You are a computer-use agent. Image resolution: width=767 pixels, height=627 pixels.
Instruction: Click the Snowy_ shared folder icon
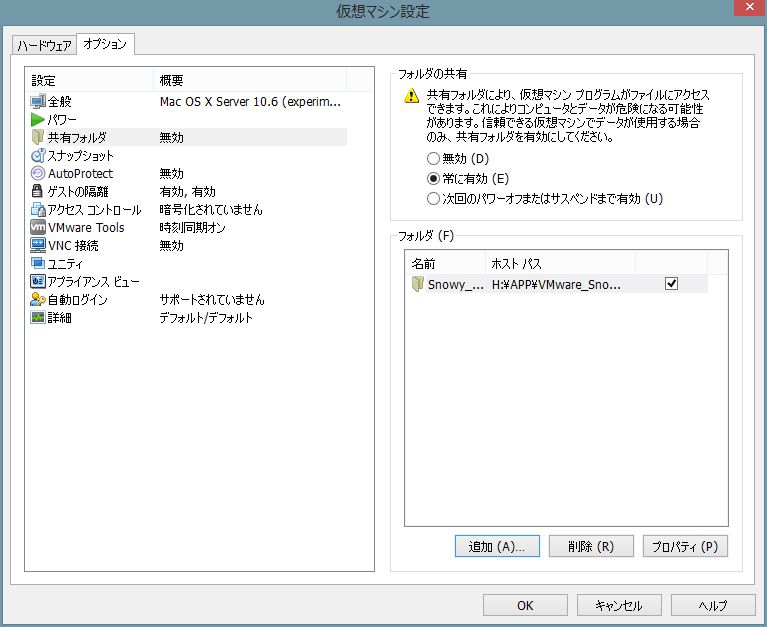pos(417,284)
